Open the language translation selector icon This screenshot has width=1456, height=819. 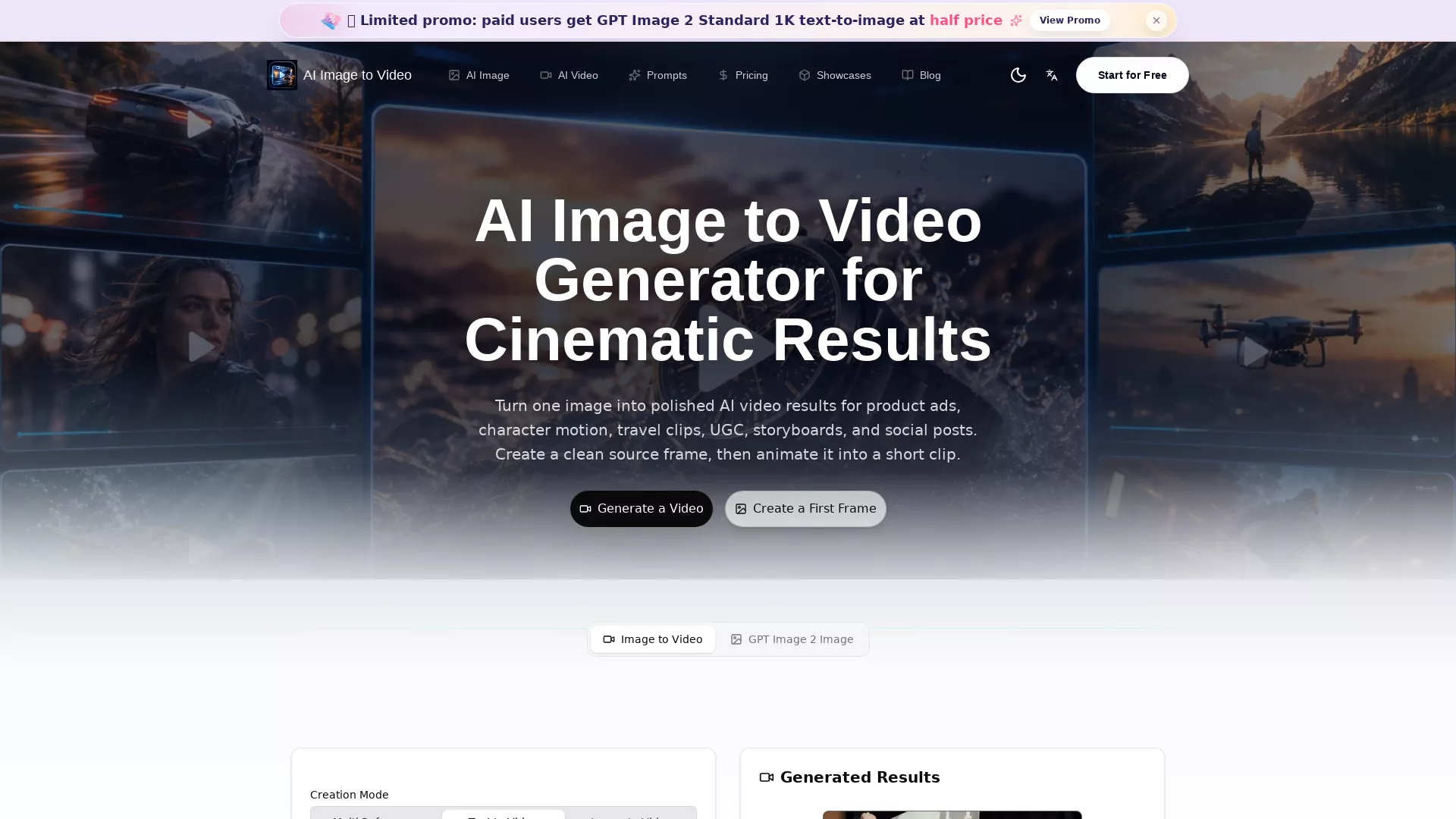1052,75
